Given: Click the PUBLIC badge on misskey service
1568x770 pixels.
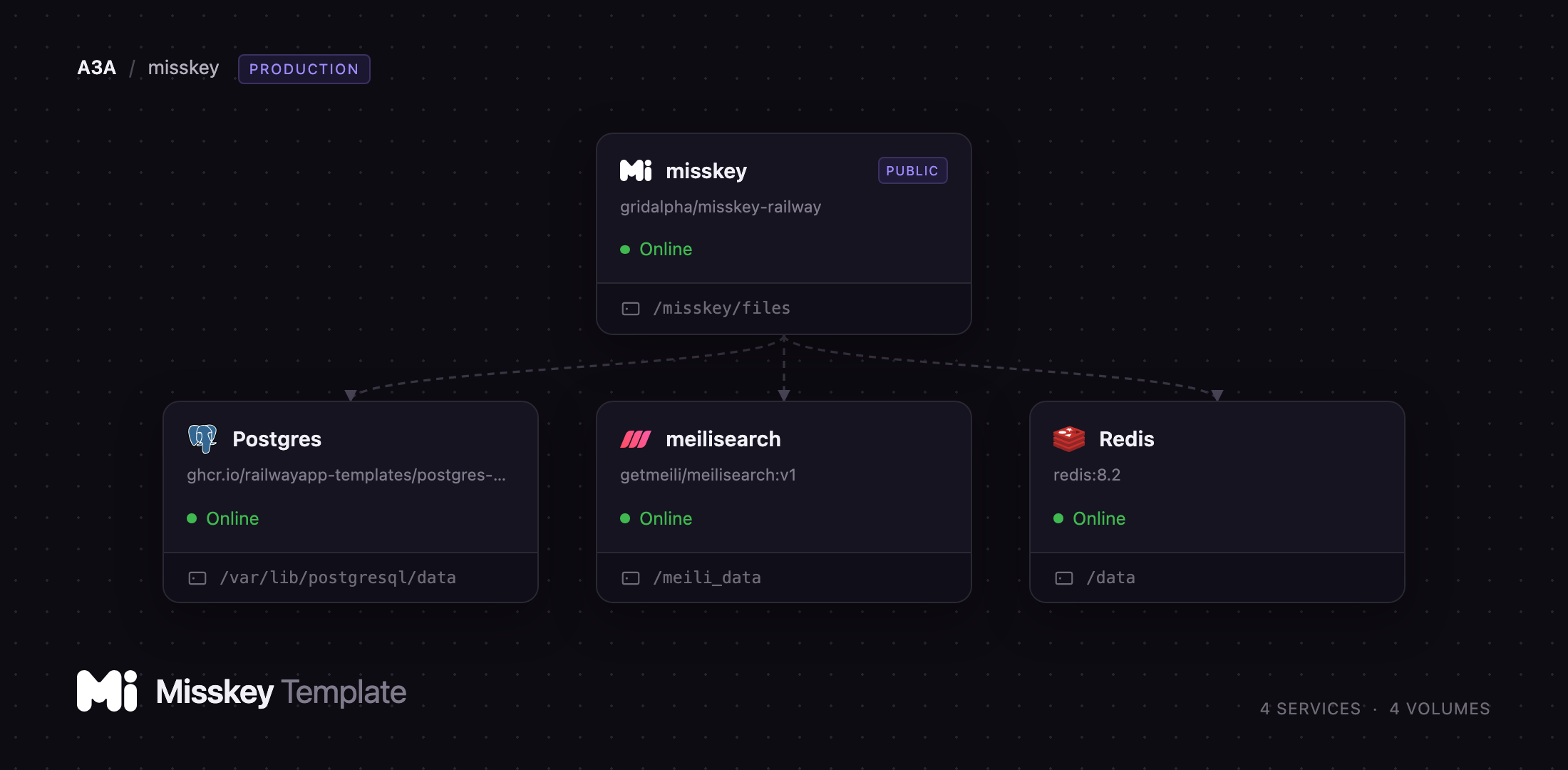Looking at the screenshot, I should coord(912,170).
